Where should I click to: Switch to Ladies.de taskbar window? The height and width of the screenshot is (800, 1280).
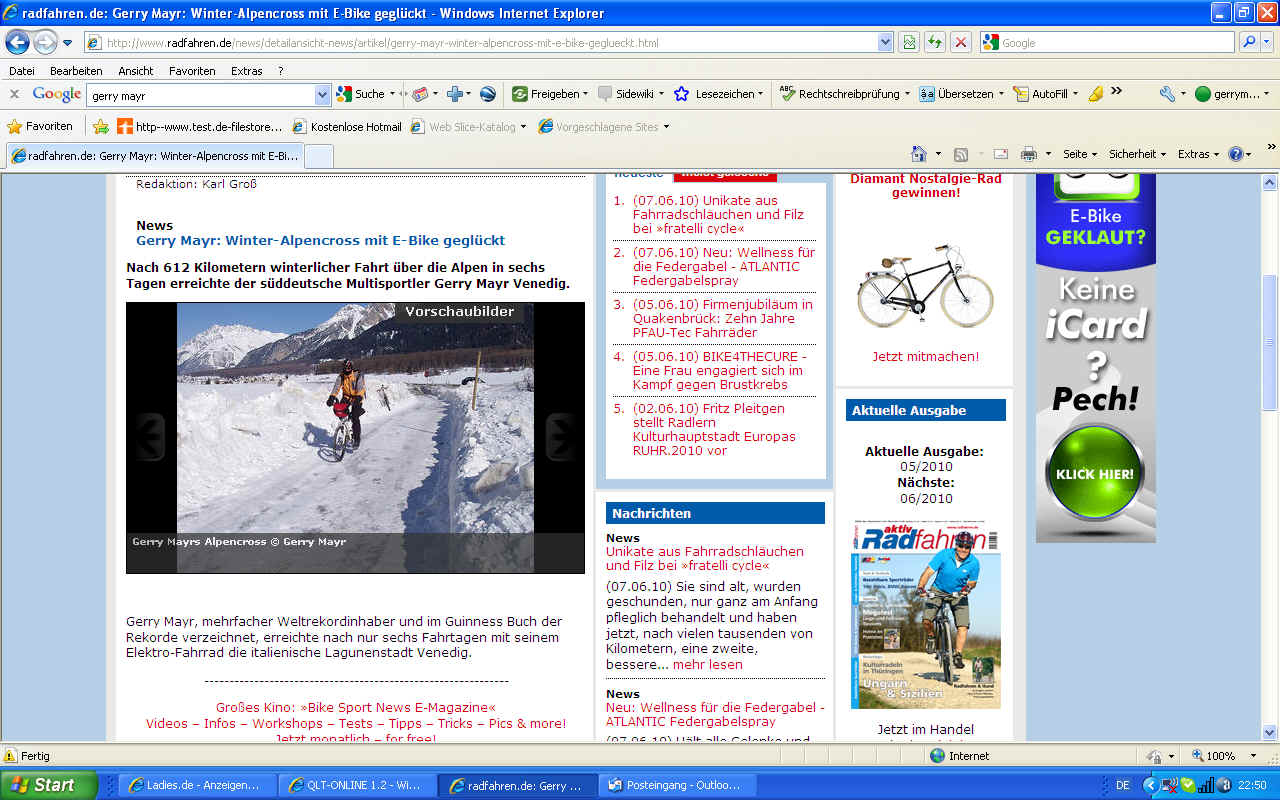click(x=196, y=785)
